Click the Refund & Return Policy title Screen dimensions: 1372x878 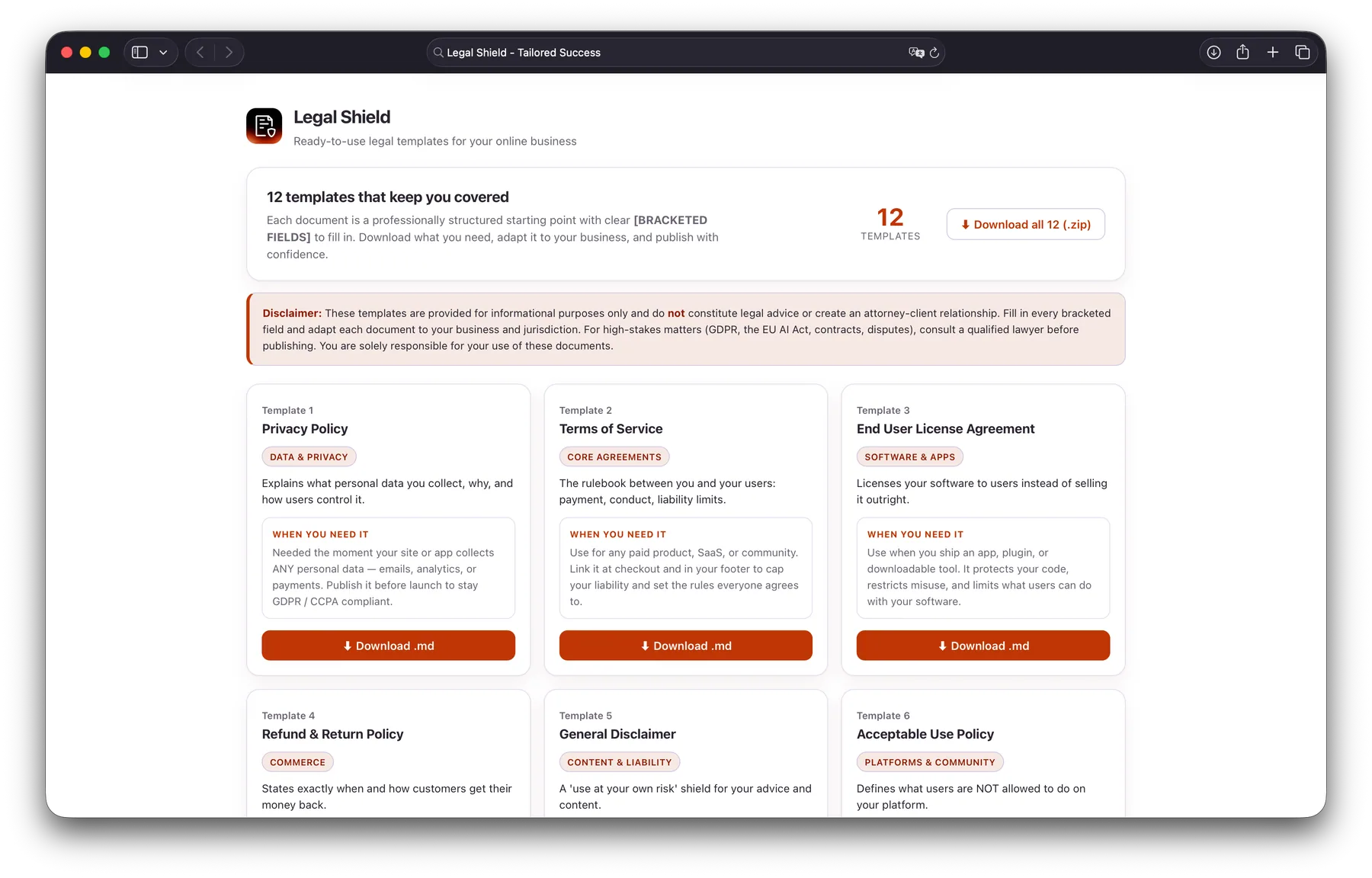(333, 734)
